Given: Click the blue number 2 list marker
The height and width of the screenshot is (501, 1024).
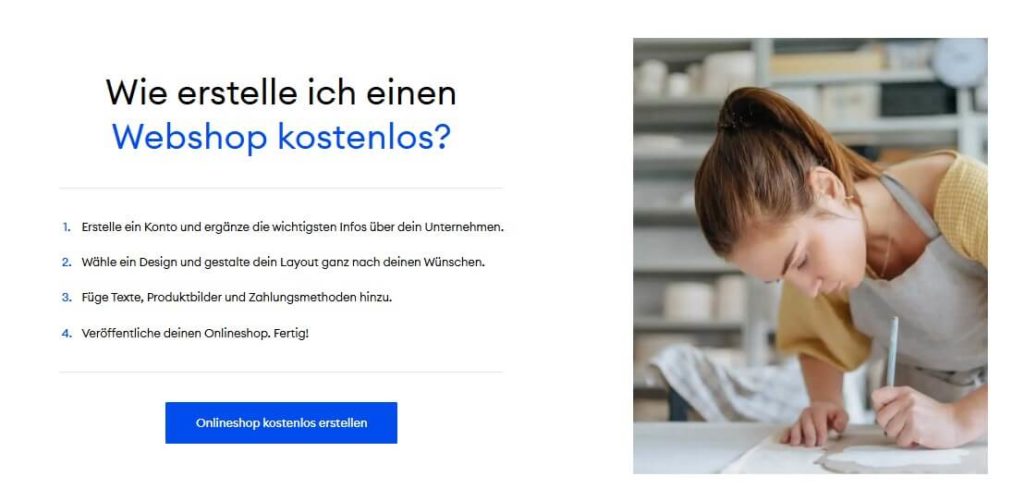Looking at the screenshot, I should tap(66, 263).
